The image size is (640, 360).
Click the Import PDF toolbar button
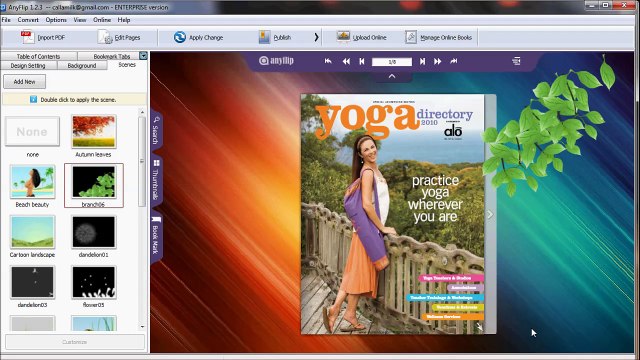pyautogui.click(x=43, y=38)
